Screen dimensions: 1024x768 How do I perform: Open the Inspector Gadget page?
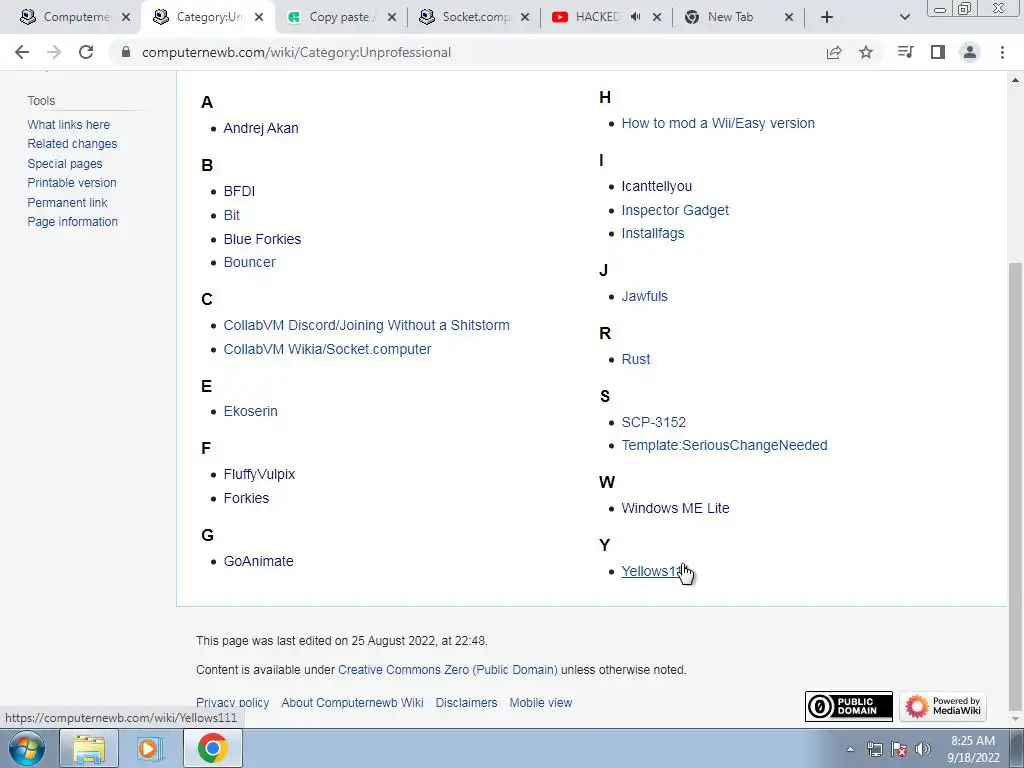coord(675,210)
